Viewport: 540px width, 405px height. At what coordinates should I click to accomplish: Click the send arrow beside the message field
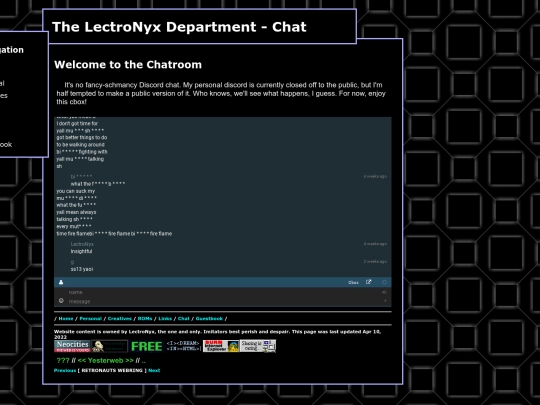pos(385,301)
